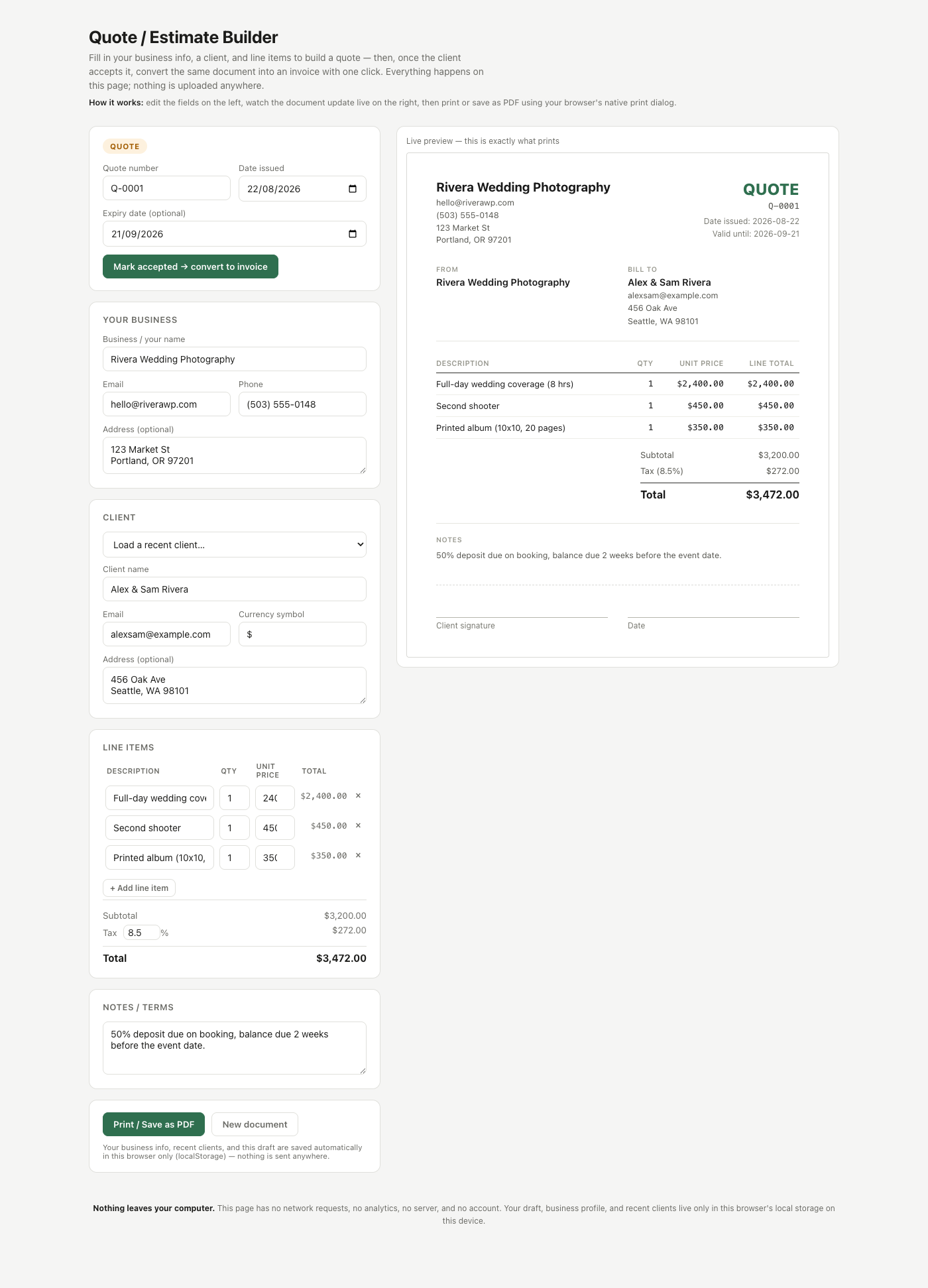Screen dimensions: 928x1288
Task: Start a New document
Action: [255, 1124]
